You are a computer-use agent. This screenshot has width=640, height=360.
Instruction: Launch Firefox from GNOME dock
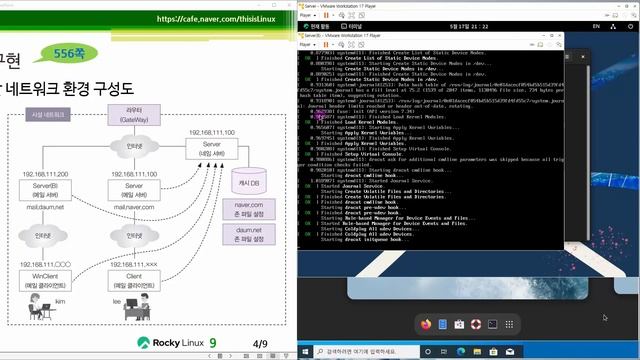(426, 324)
